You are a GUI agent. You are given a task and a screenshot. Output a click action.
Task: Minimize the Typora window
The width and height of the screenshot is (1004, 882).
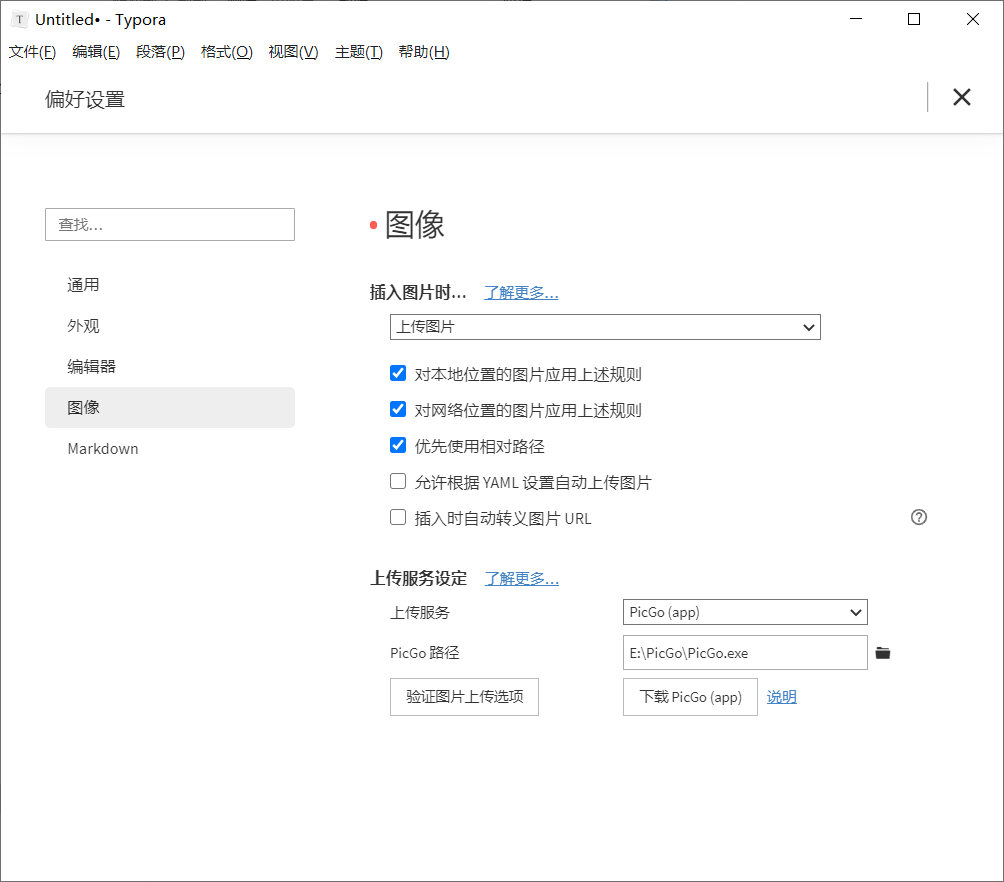click(x=855, y=19)
